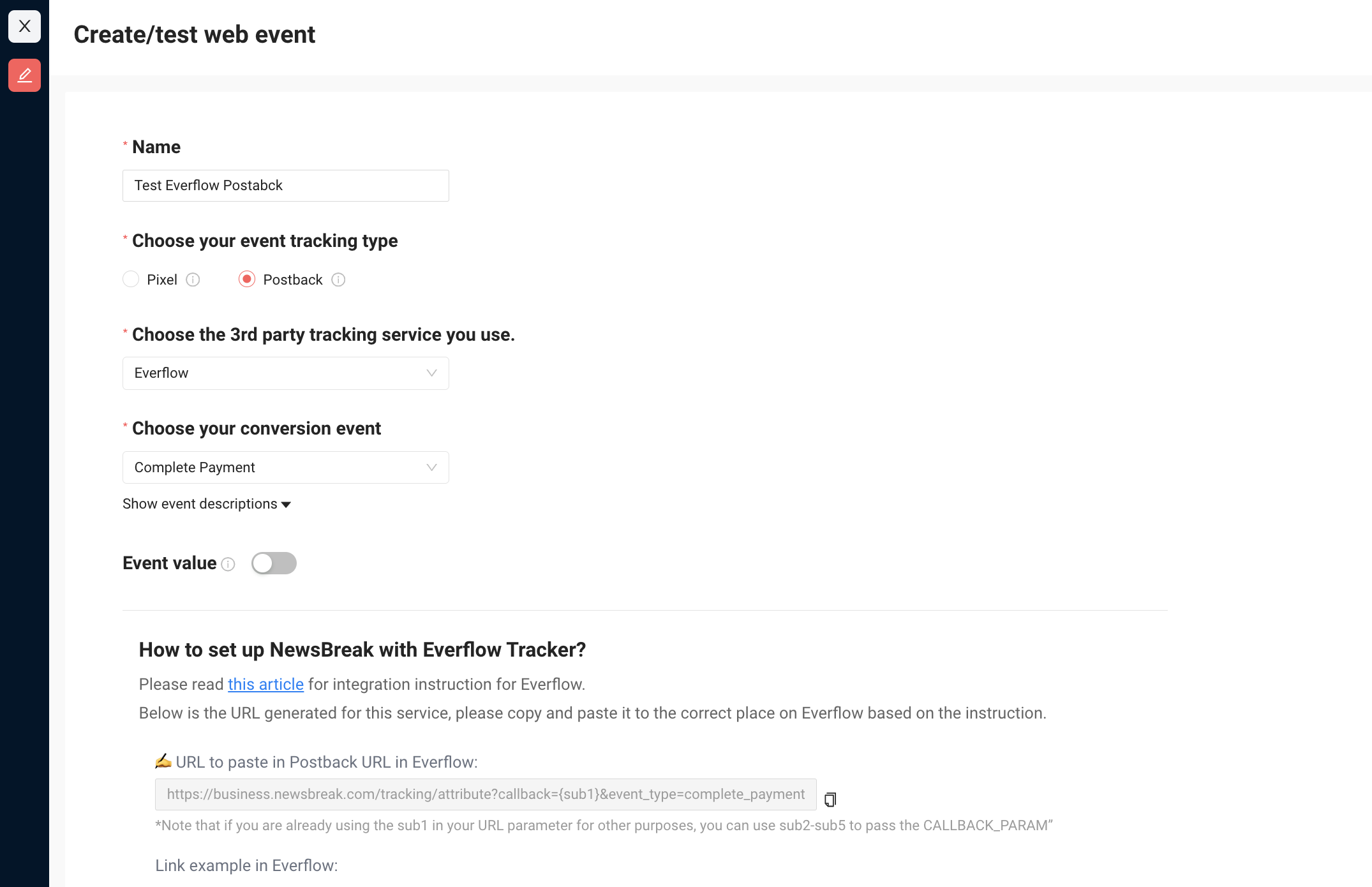This screenshot has width=1372, height=887.
Task: Click the chevron arrow in Everflow dropdown
Action: click(x=431, y=373)
